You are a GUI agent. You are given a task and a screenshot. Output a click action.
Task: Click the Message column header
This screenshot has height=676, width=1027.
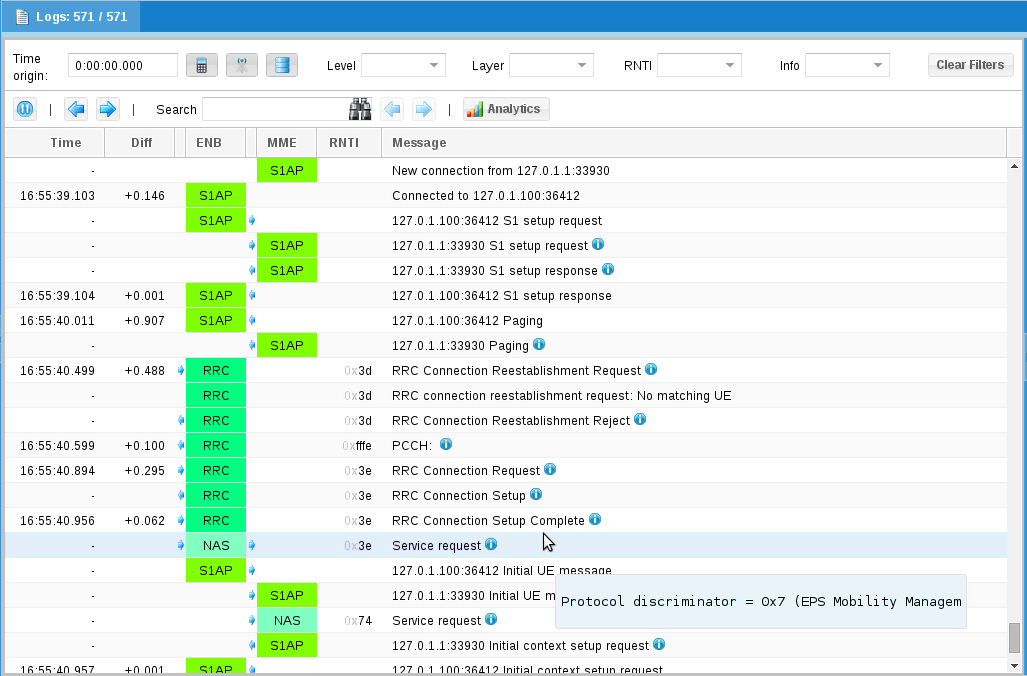tap(419, 142)
